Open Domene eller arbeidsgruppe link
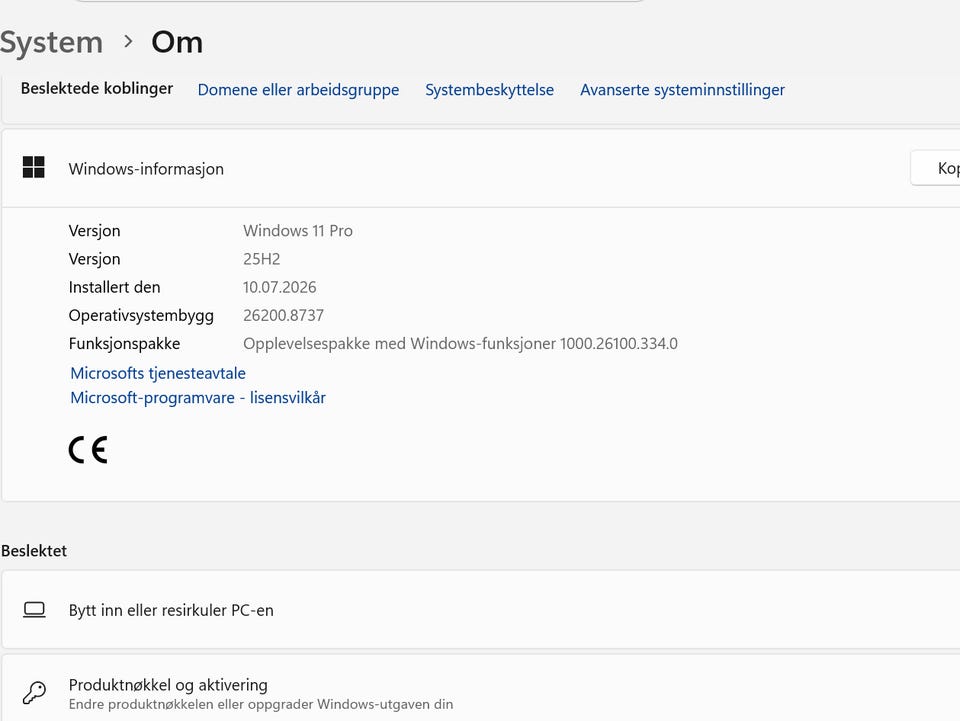The width and height of the screenshot is (960, 721). [298, 90]
